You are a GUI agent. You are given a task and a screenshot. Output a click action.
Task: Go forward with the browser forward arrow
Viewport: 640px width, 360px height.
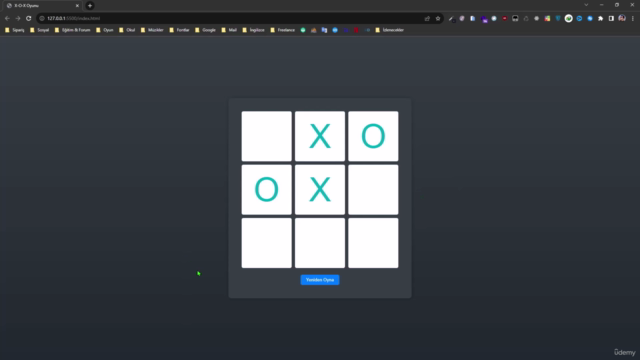18,18
